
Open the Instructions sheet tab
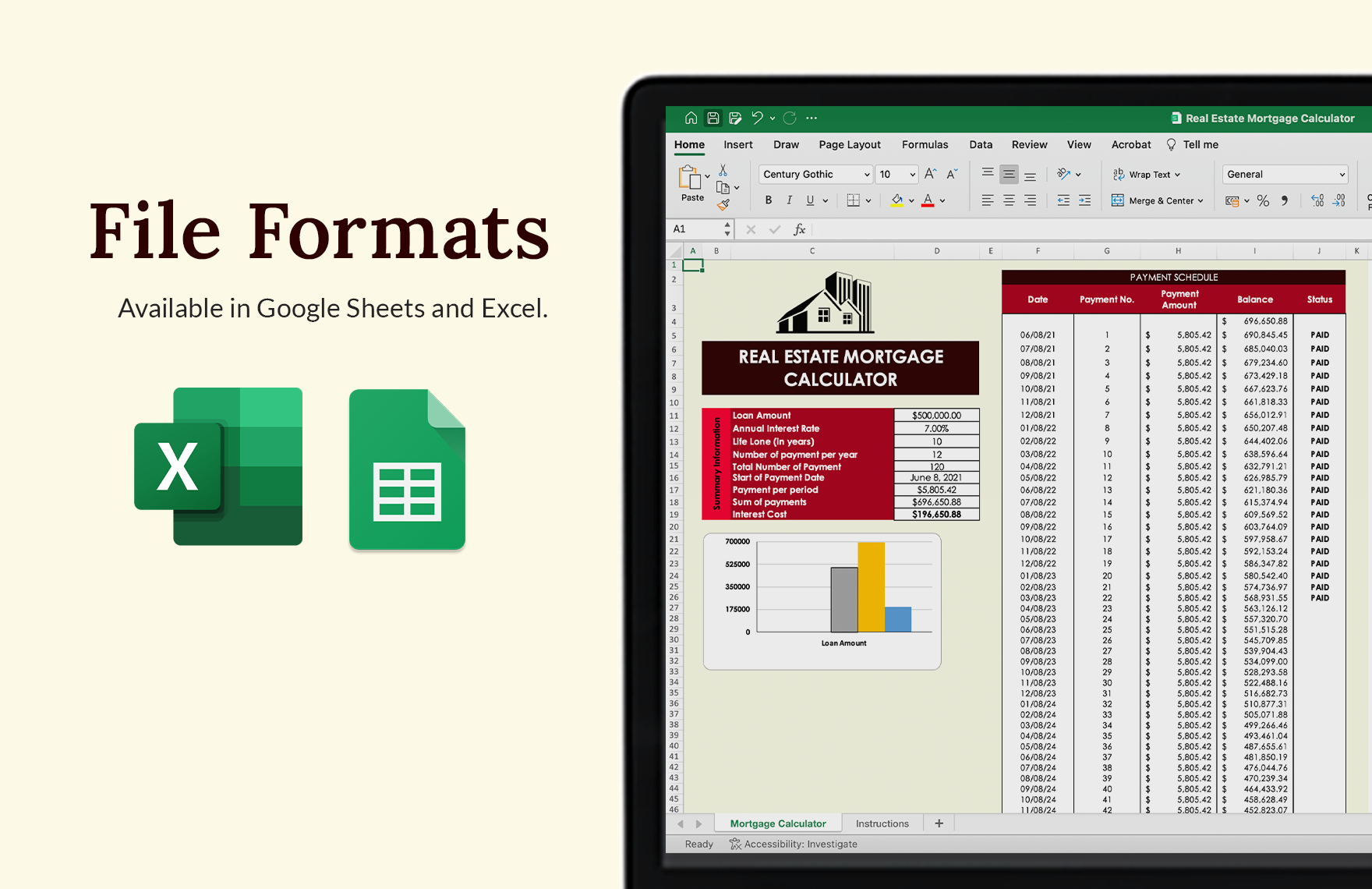pos(882,823)
